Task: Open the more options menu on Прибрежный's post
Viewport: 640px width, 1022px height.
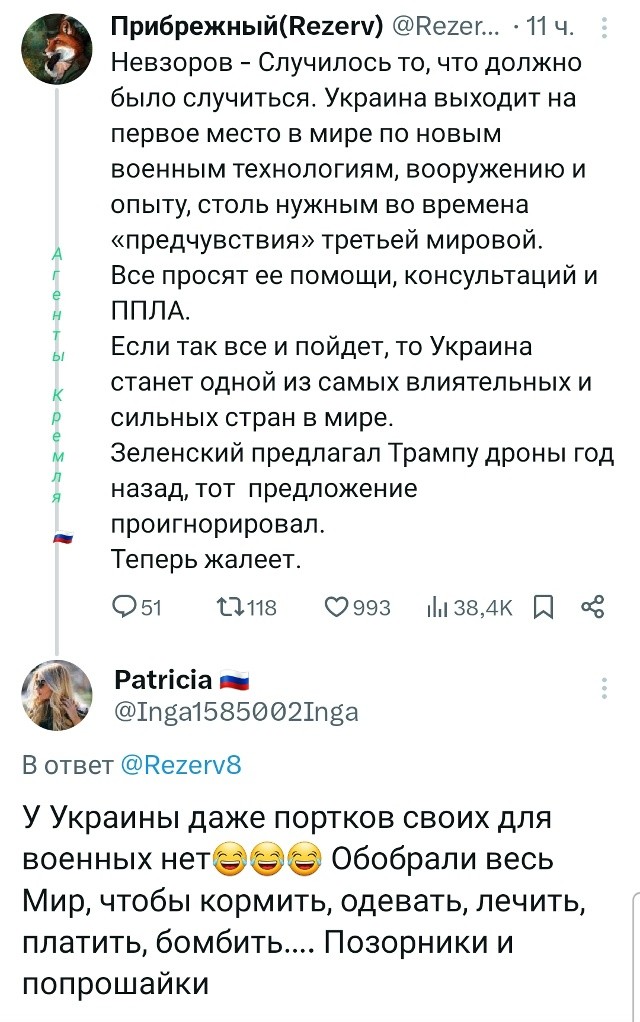Action: pyautogui.click(x=603, y=31)
